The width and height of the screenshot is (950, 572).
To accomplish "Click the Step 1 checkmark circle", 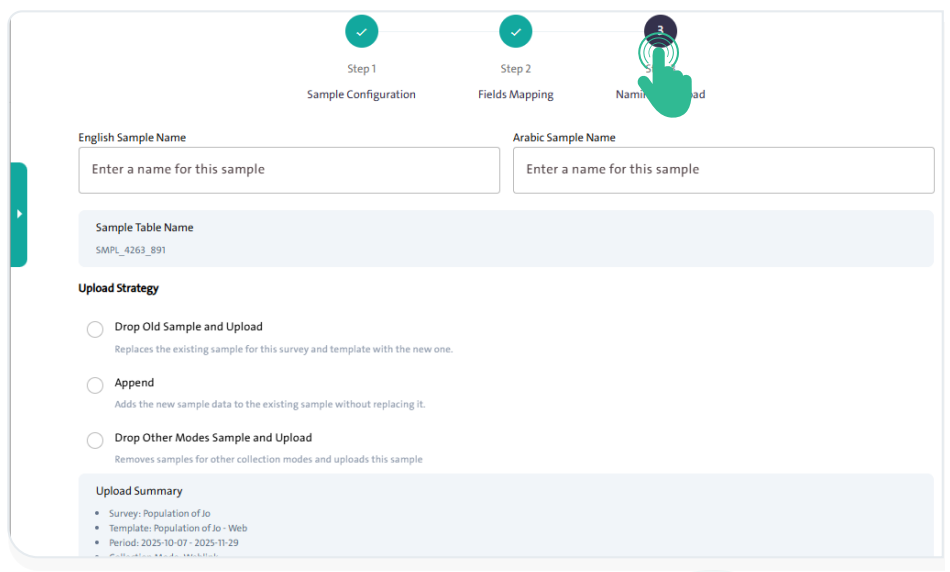I will pos(361,32).
